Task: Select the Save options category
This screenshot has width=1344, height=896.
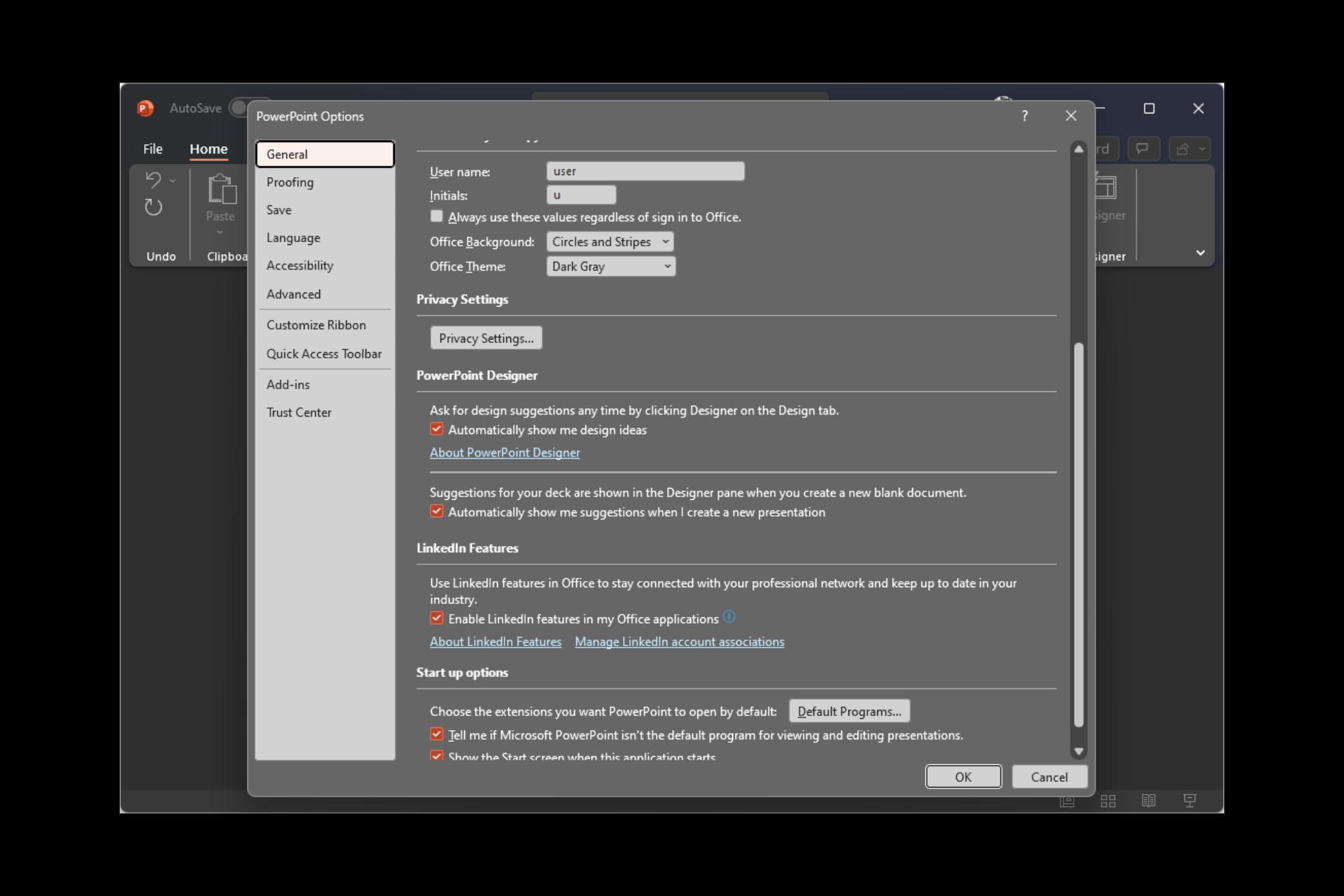Action: click(325, 210)
